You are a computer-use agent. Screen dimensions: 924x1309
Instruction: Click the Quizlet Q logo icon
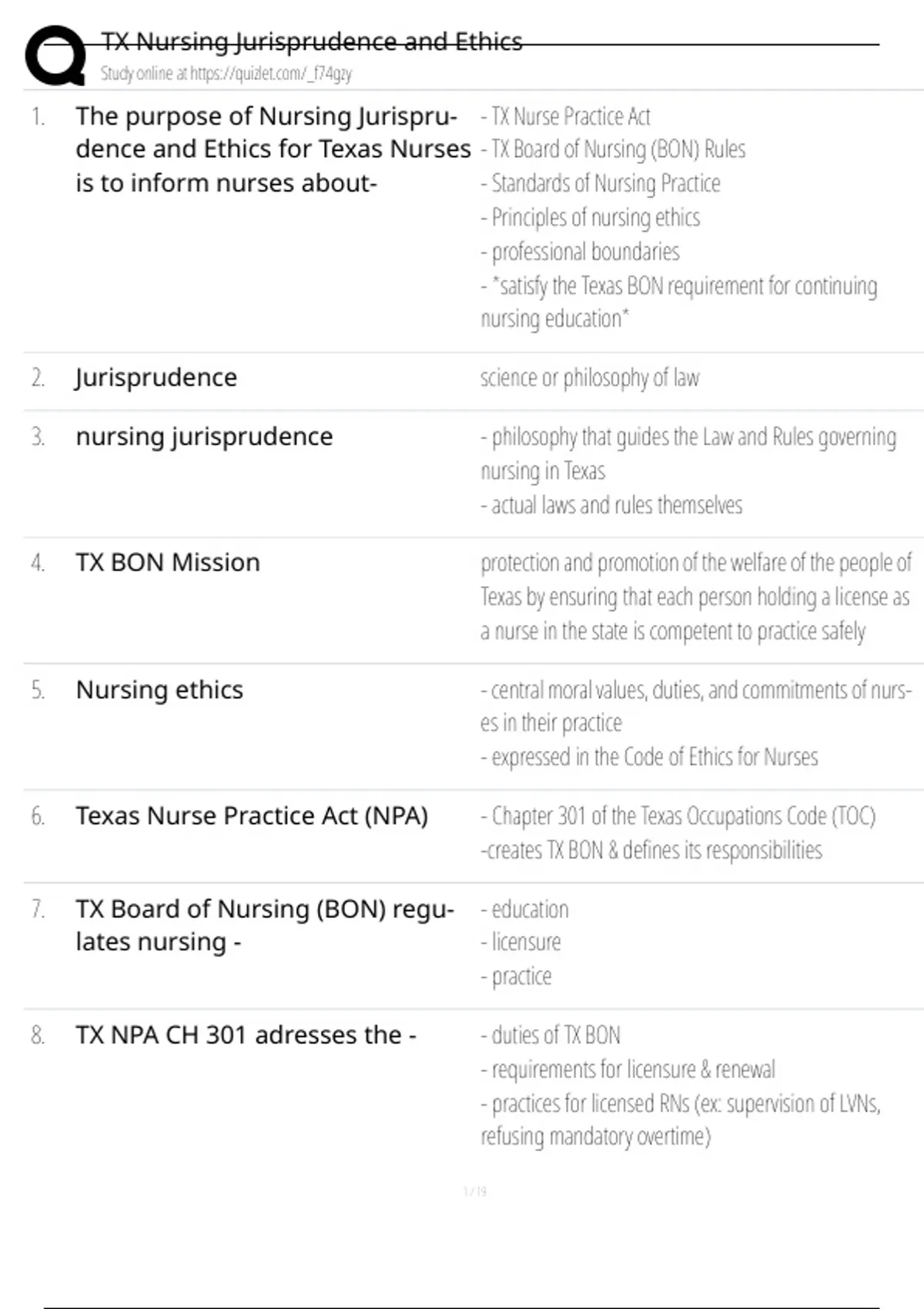pos(55,55)
